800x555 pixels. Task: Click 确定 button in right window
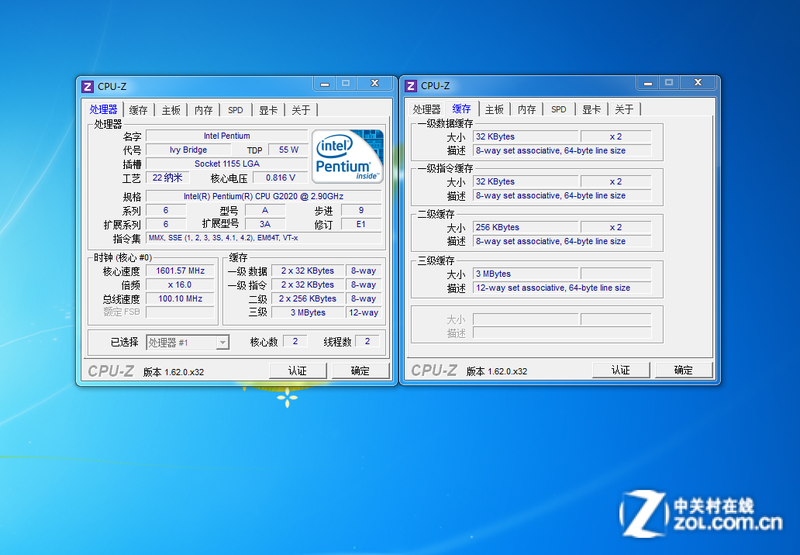[683, 370]
